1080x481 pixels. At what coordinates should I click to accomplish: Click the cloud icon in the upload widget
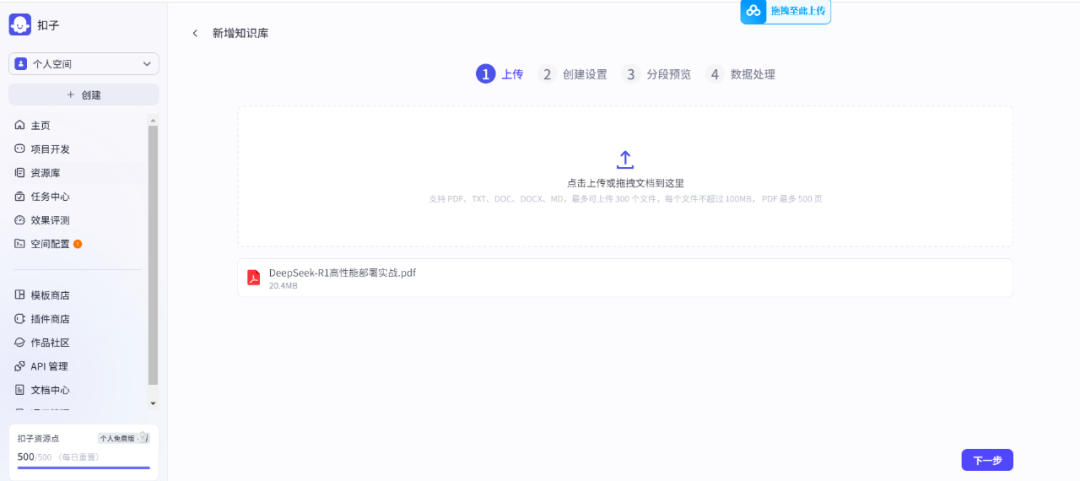point(754,10)
